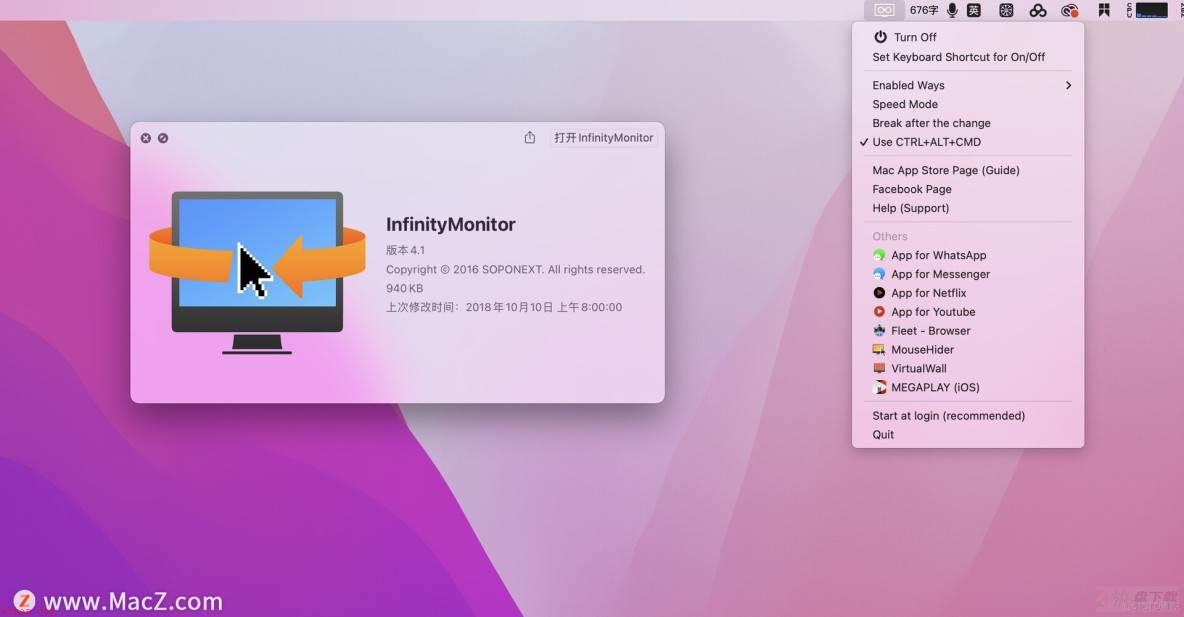The image size is (1184, 617).
Task: Click the VirtualWall icon
Action: pos(879,369)
